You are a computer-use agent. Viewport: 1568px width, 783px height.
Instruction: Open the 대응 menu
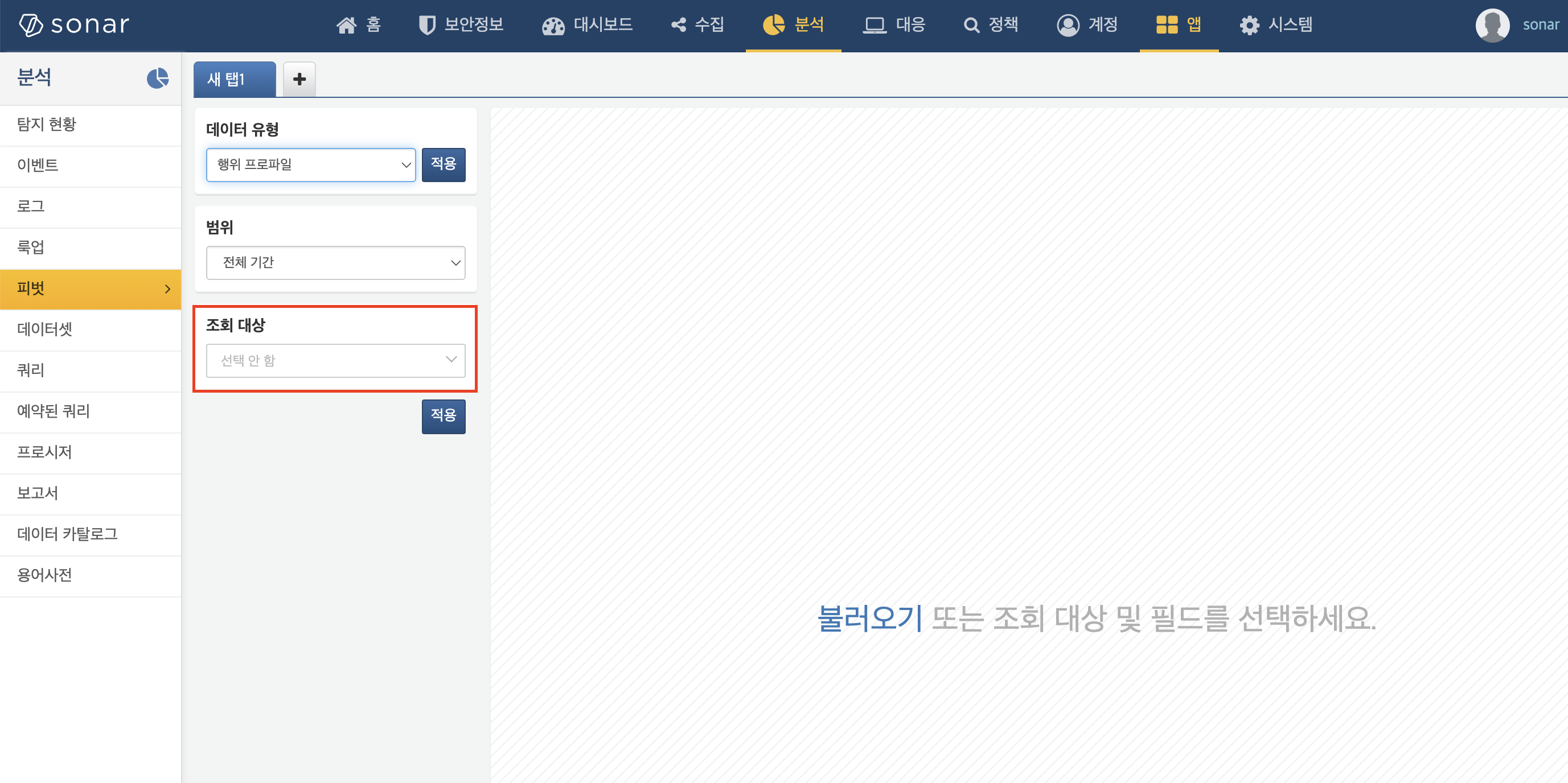(910, 24)
